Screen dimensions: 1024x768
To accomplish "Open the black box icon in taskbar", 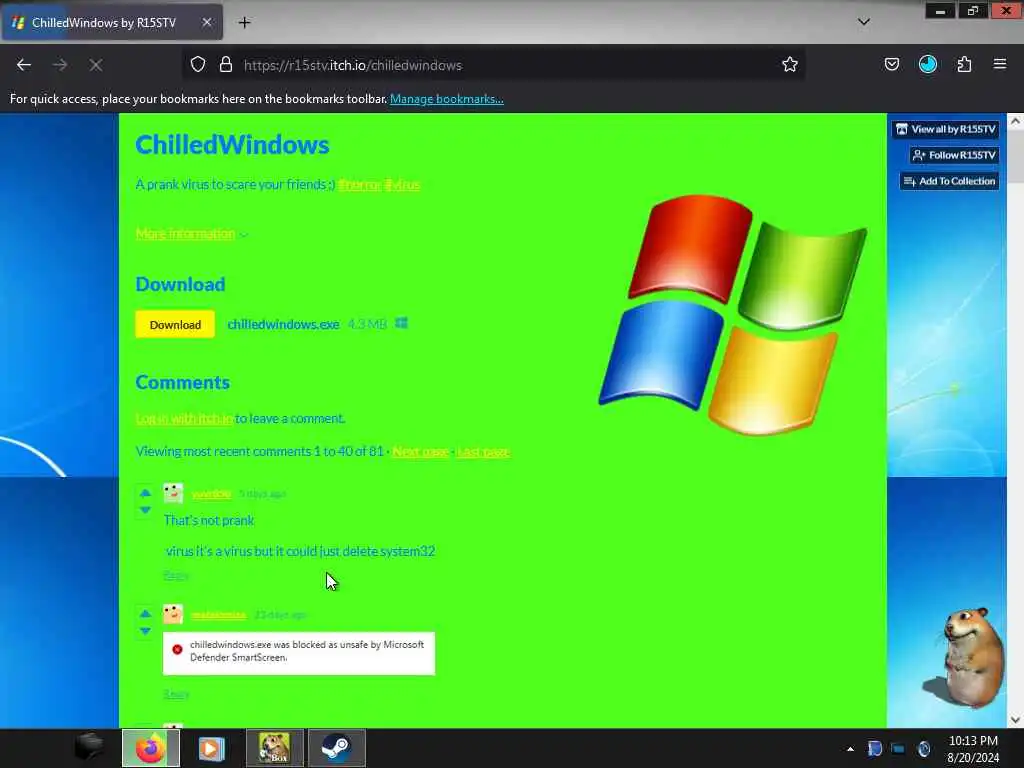I will pyautogui.click(x=89, y=747).
